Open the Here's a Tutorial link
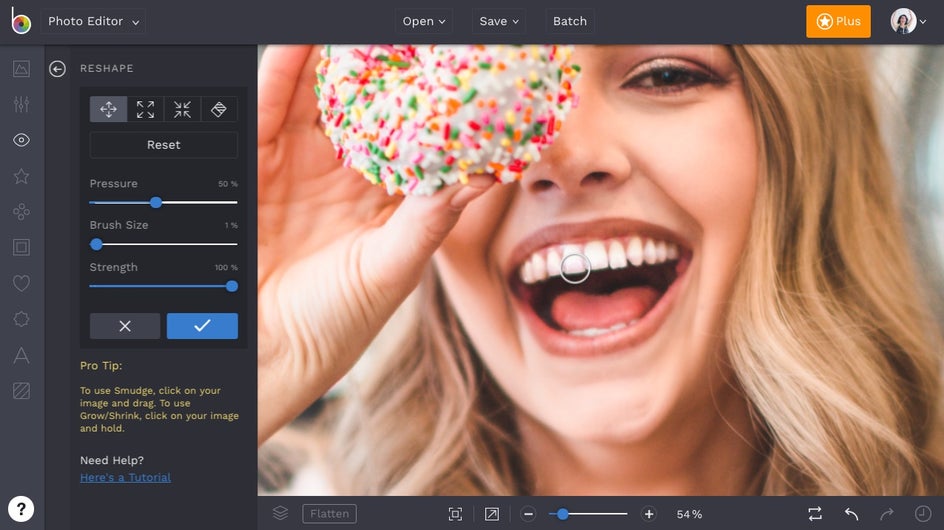The height and width of the screenshot is (530, 944). click(125, 478)
